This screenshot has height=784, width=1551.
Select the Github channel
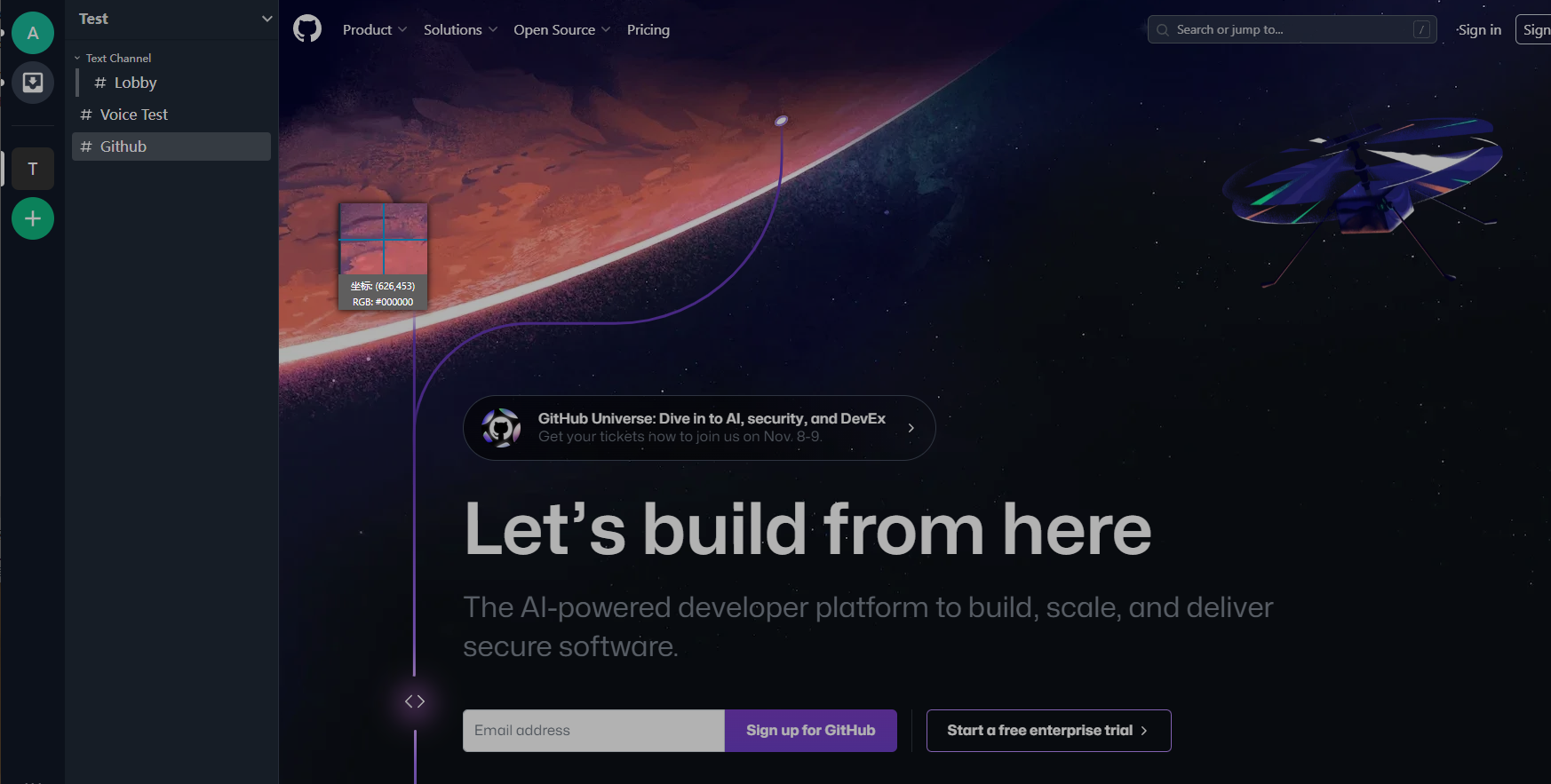(171, 147)
